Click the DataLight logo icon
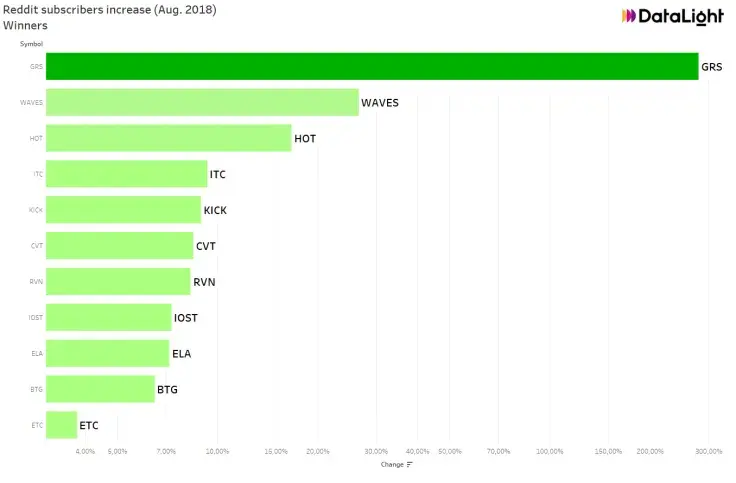The width and height of the screenshot is (736, 483). pos(630,16)
